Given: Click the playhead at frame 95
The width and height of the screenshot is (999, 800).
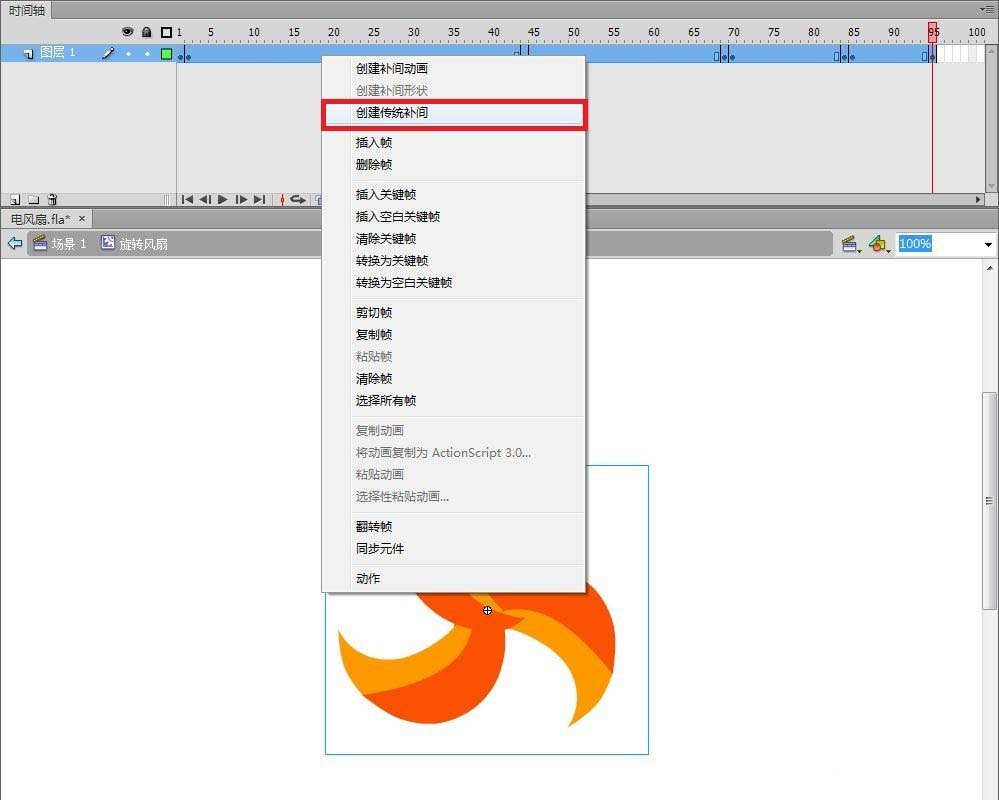Looking at the screenshot, I should pos(932,32).
